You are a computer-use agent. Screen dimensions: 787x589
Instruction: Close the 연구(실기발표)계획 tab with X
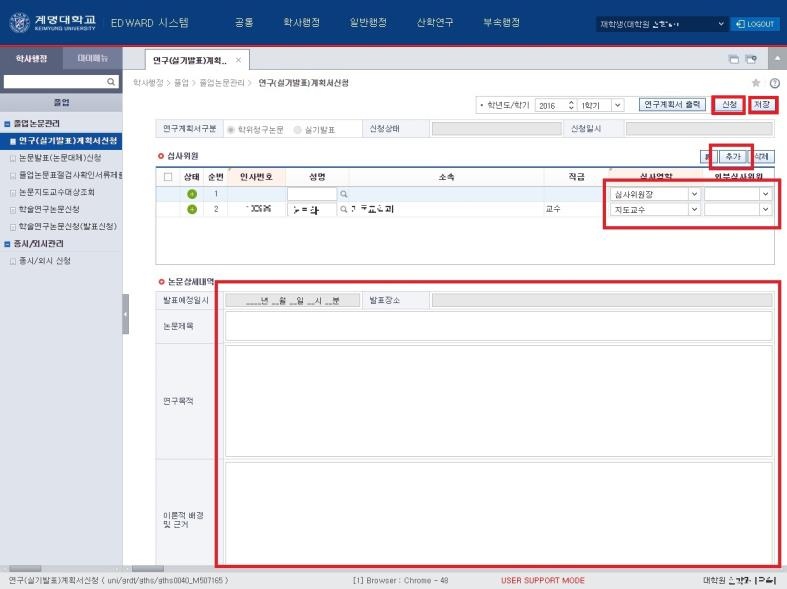tap(238, 61)
